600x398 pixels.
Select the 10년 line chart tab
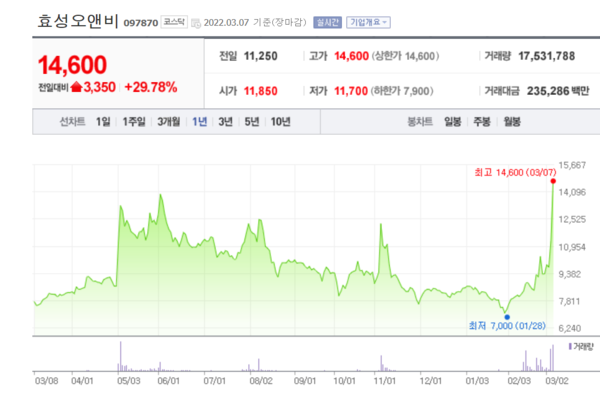point(280,122)
